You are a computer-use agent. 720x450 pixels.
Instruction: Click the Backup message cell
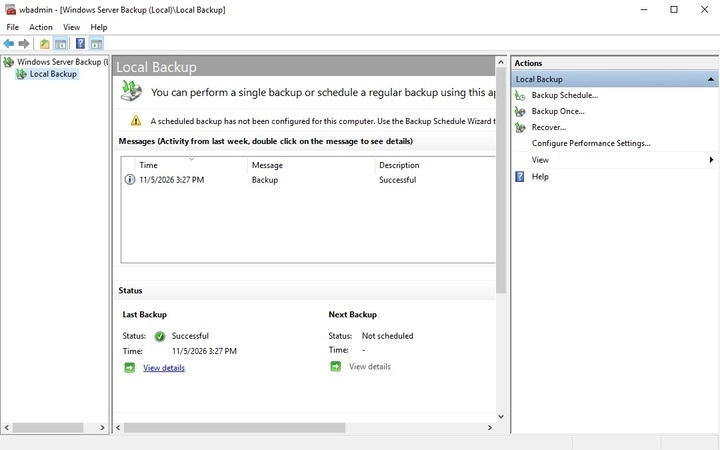[x=265, y=180]
